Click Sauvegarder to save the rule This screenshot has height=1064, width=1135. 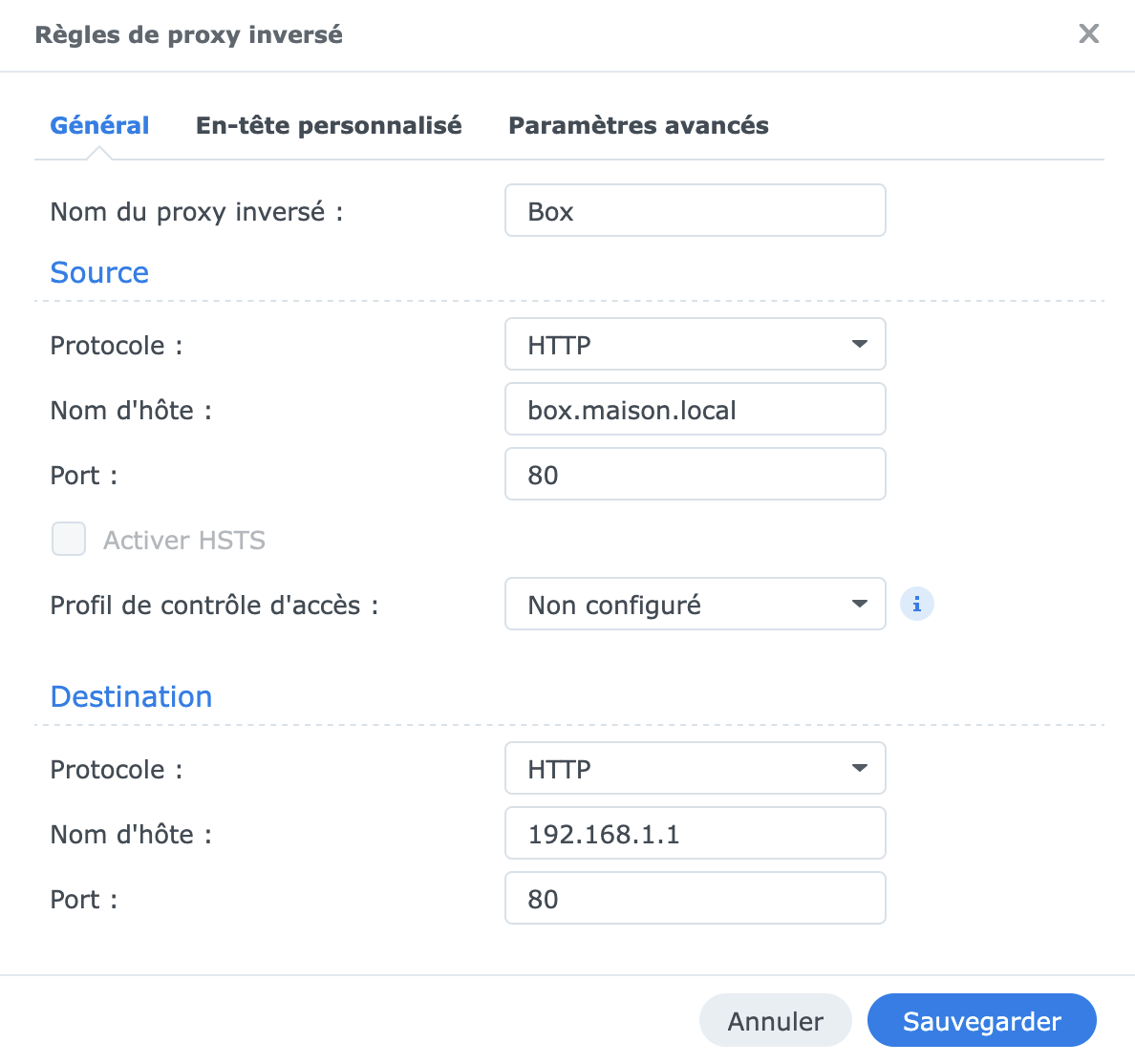pyautogui.click(x=981, y=1021)
